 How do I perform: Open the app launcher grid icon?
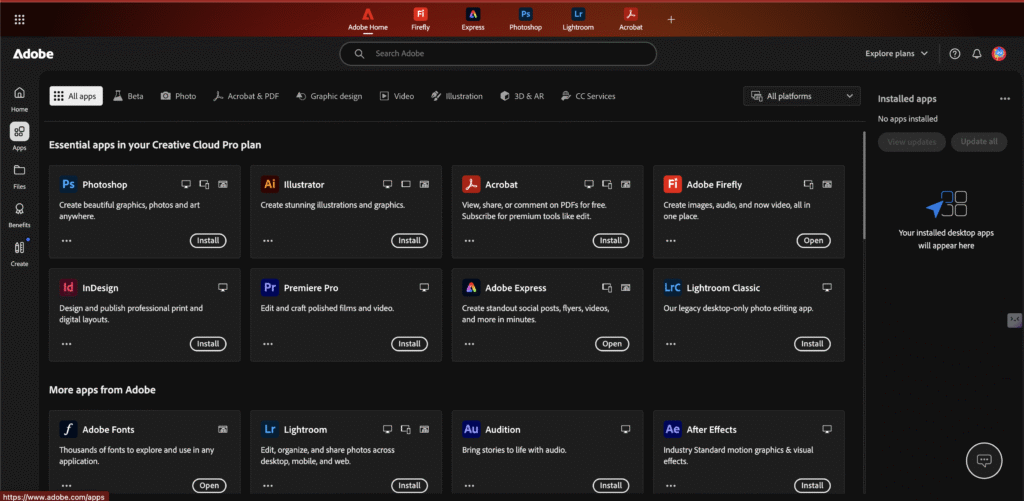tap(20, 20)
